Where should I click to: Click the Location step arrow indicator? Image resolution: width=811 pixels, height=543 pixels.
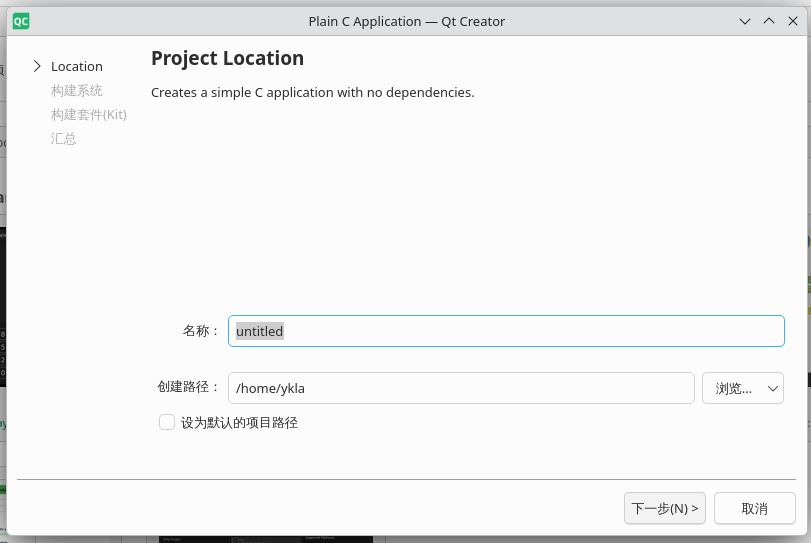pyautogui.click(x=37, y=66)
